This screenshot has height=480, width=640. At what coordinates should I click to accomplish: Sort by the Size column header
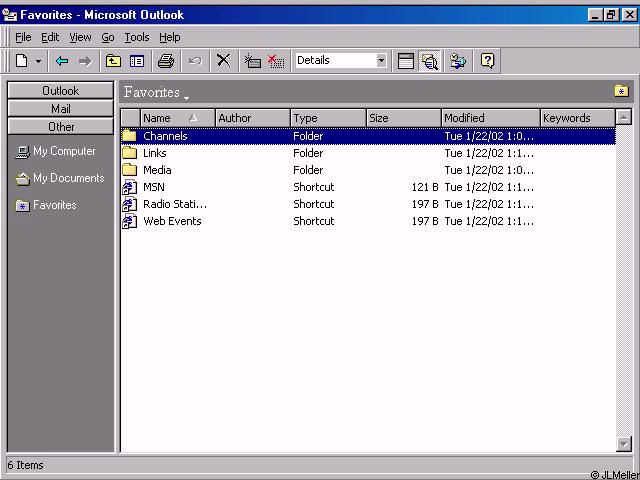404,118
